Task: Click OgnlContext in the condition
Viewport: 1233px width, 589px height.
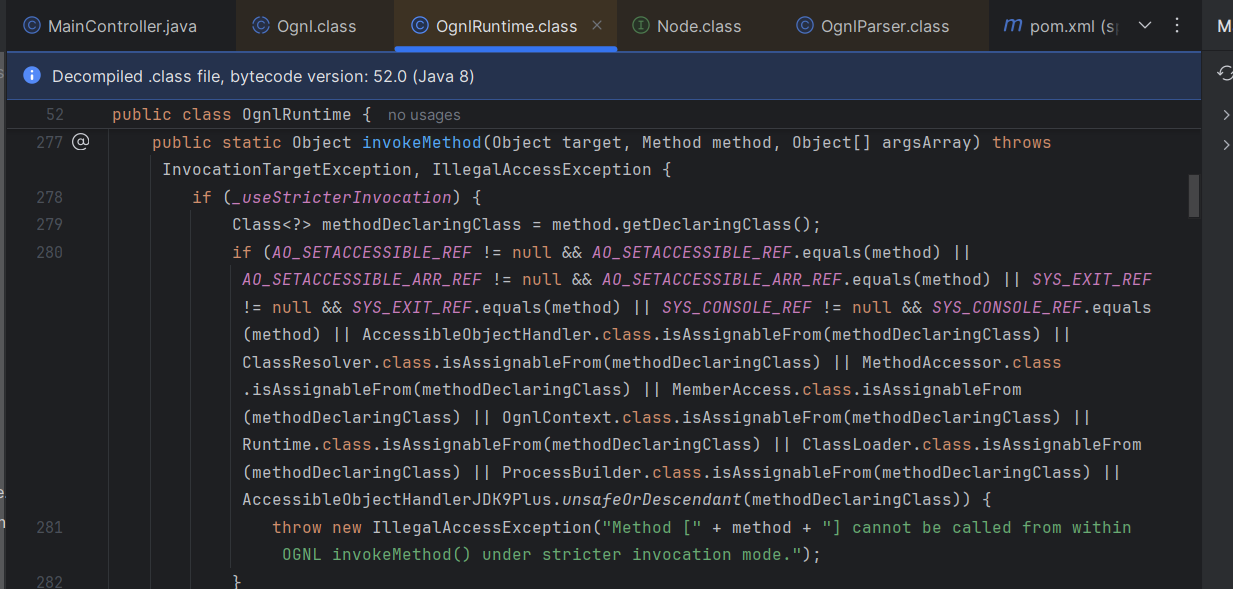Action: click(557, 416)
